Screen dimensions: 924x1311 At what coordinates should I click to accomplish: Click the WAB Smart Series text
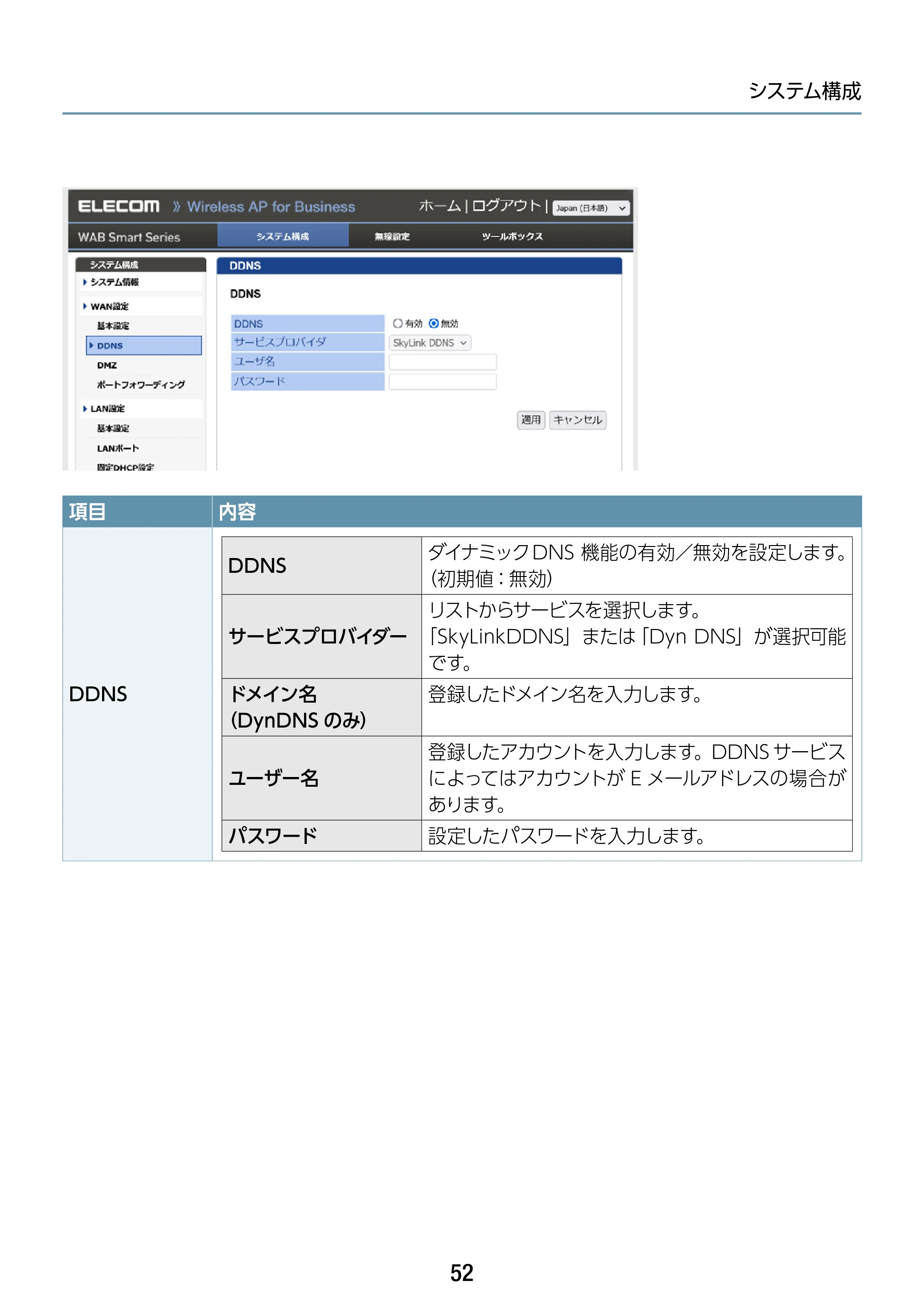[x=129, y=237]
